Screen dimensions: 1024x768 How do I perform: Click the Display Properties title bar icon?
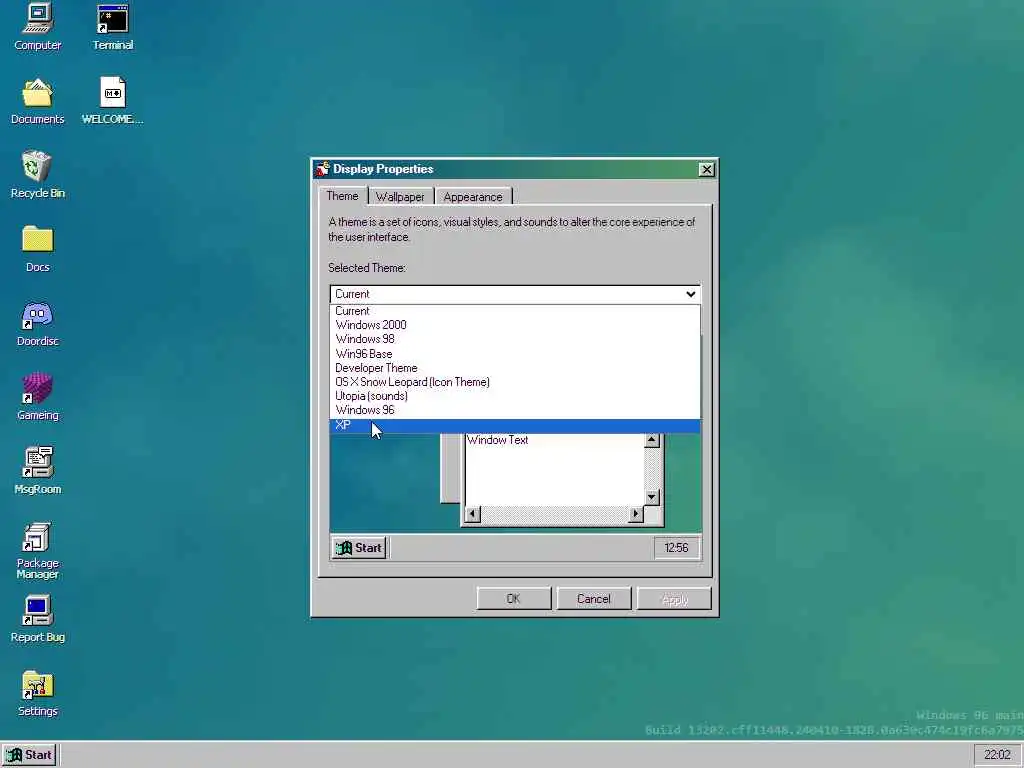pyautogui.click(x=323, y=169)
